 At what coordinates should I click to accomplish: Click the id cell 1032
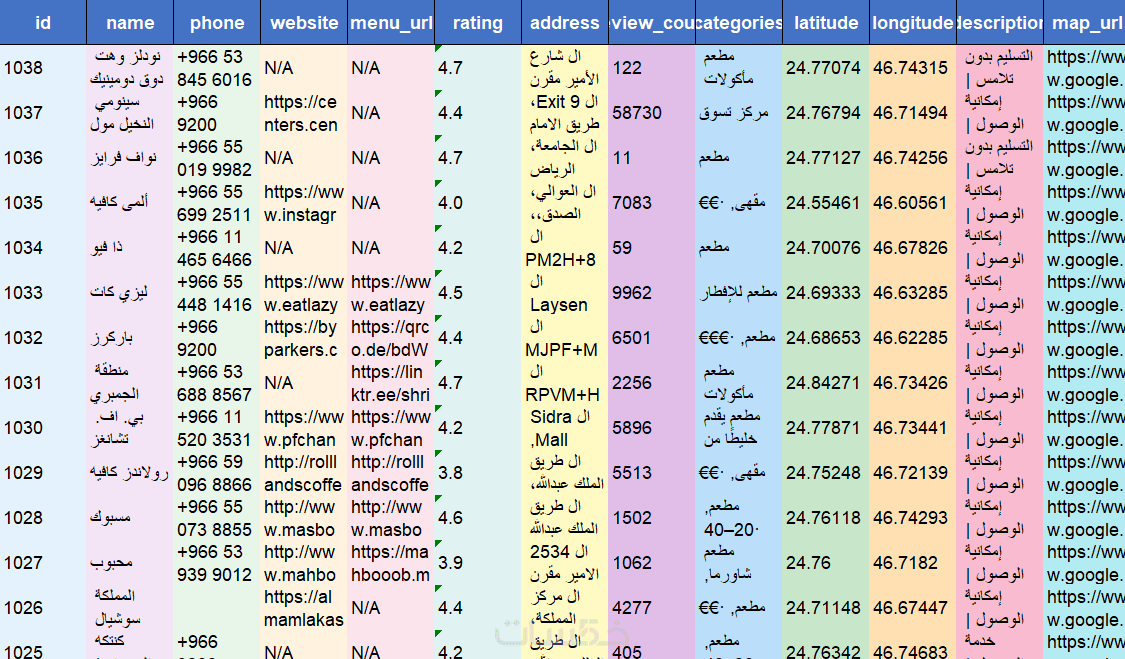click(x=43, y=338)
